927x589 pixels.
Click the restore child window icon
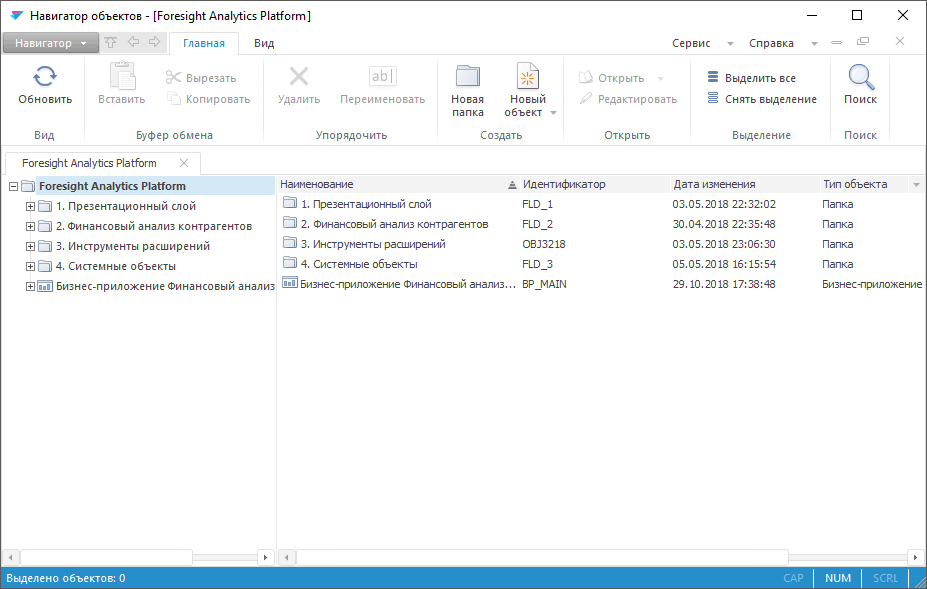point(863,41)
